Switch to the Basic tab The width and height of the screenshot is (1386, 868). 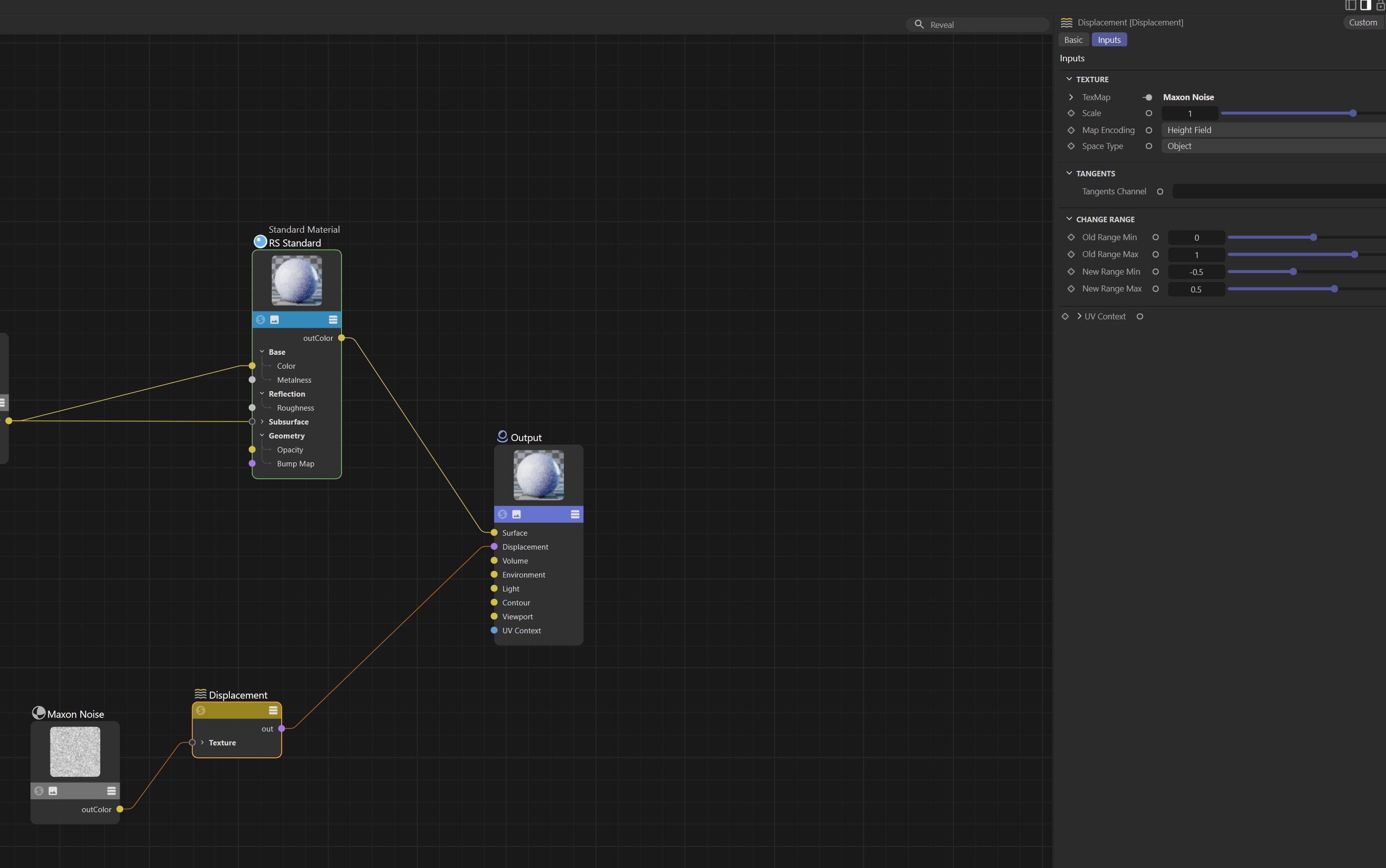point(1072,39)
